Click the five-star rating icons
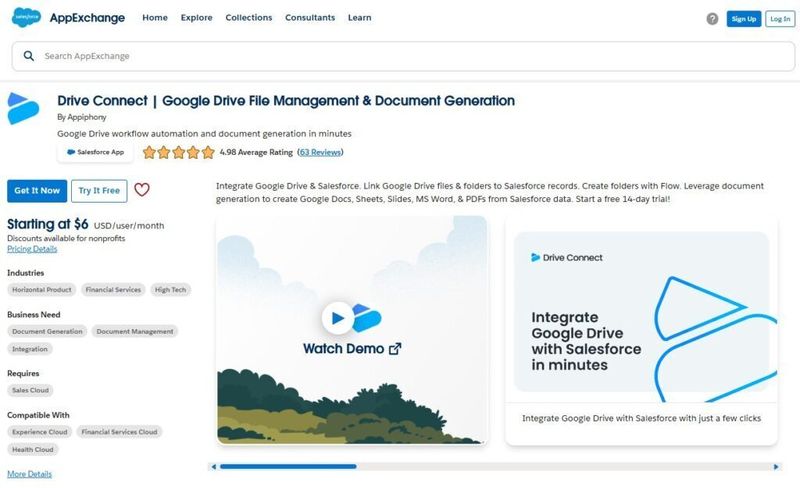 (x=179, y=152)
